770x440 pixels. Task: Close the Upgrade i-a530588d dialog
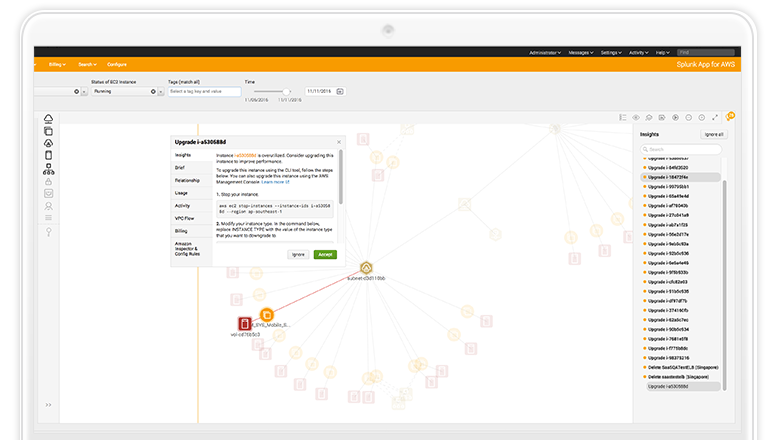coord(339,142)
